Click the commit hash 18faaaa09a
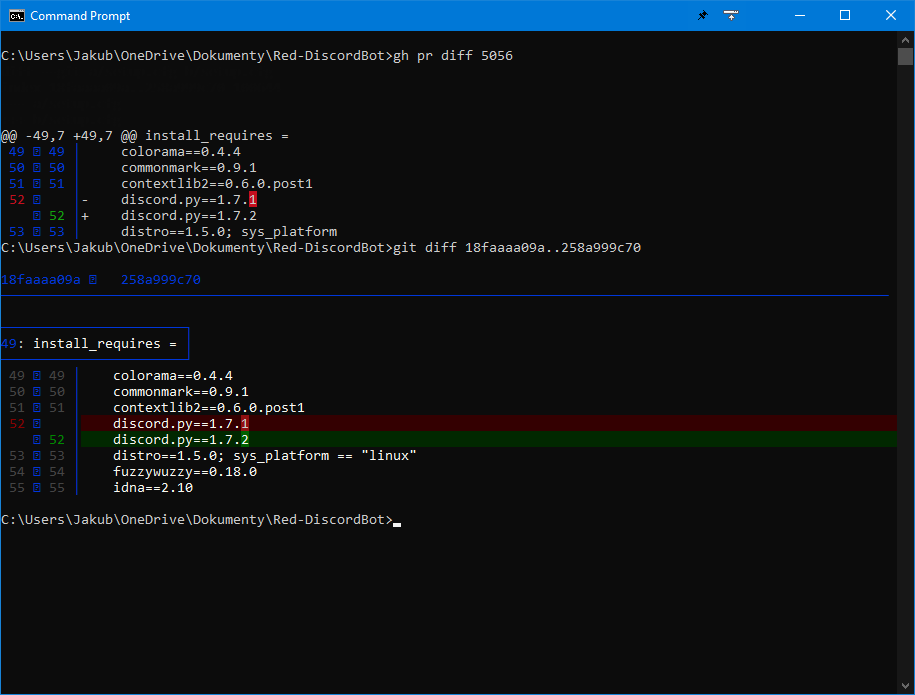915x695 pixels. coord(40,279)
